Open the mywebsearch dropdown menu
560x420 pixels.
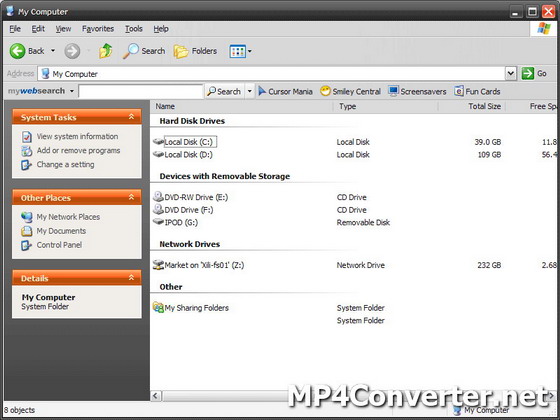pos(72,91)
